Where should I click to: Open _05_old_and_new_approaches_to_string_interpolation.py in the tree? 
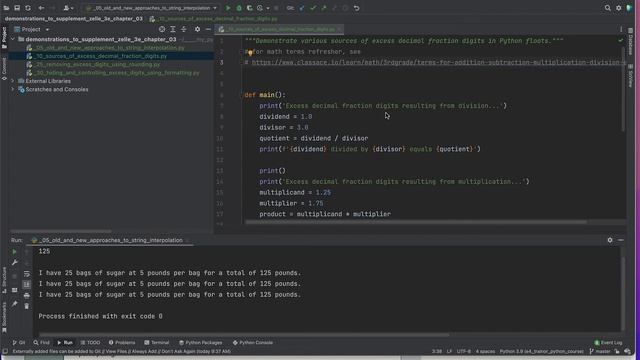(x=109, y=48)
